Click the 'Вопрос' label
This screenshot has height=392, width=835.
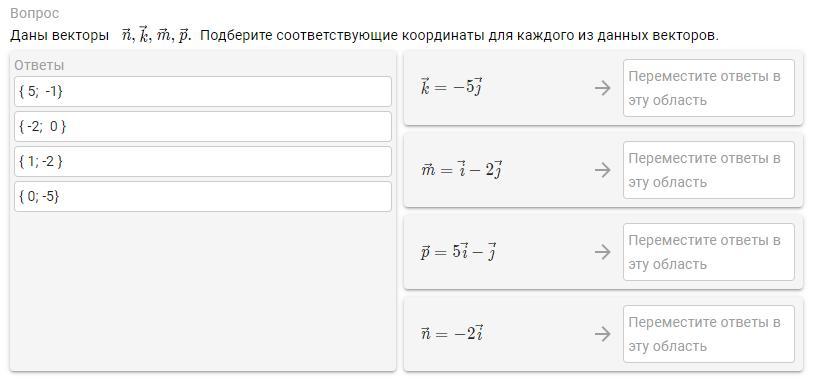pos(35,13)
